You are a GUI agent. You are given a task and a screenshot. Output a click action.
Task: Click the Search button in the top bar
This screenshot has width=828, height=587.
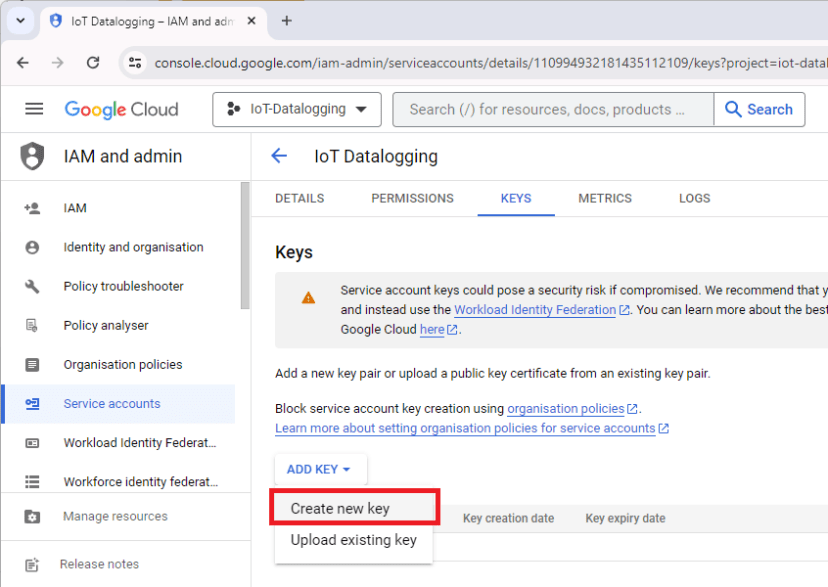pyautogui.click(x=759, y=109)
